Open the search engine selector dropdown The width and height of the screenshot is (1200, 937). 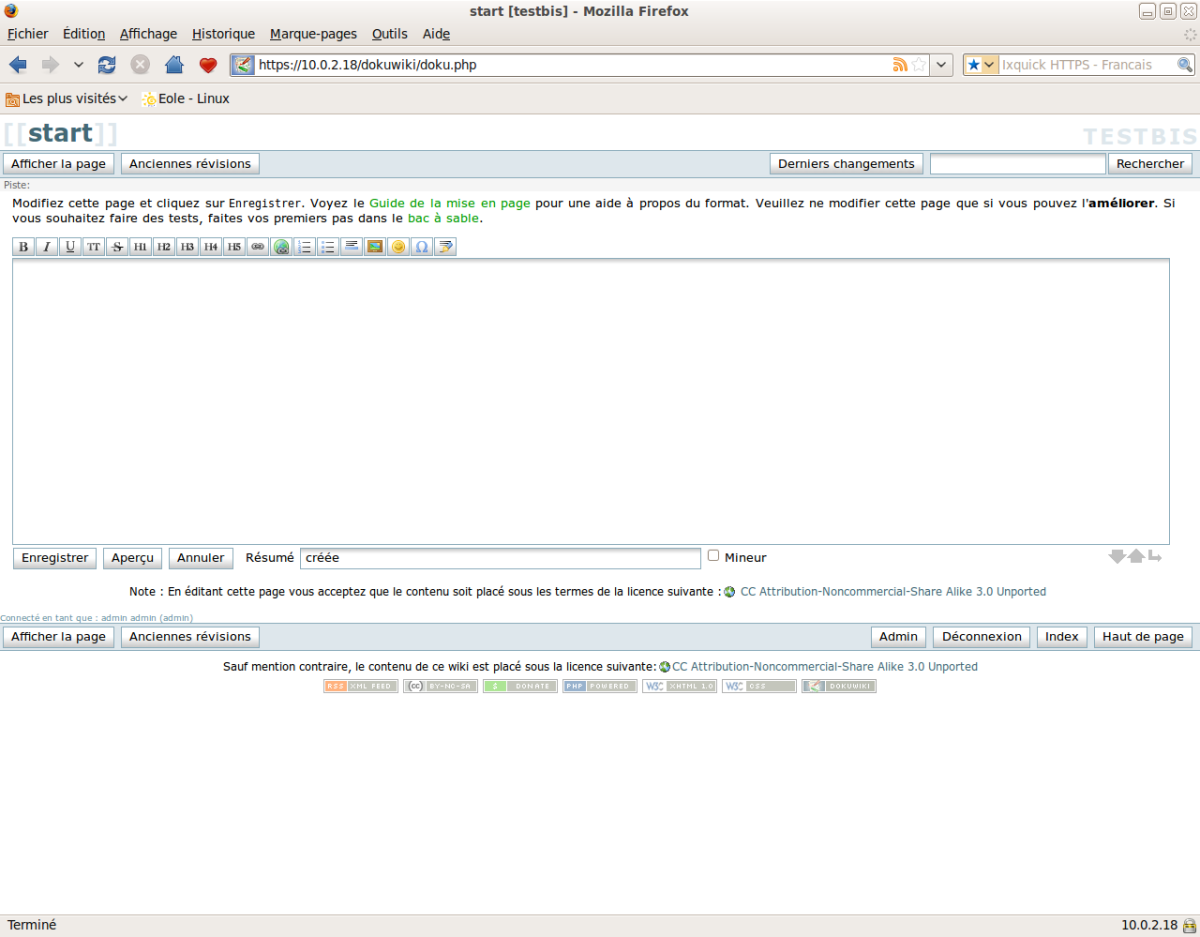[x=981, y=65]
